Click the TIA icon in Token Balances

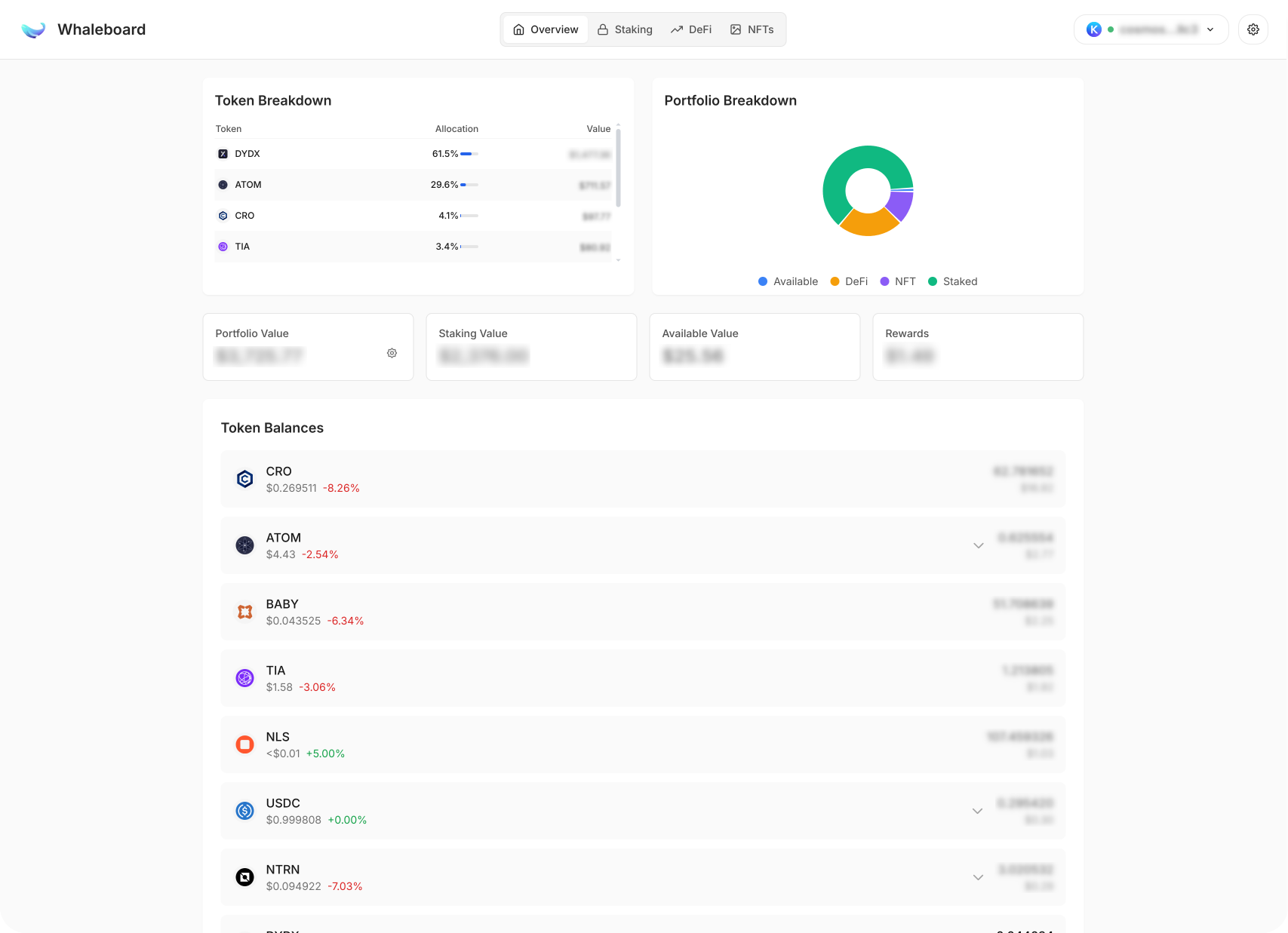tap(245, 678)
